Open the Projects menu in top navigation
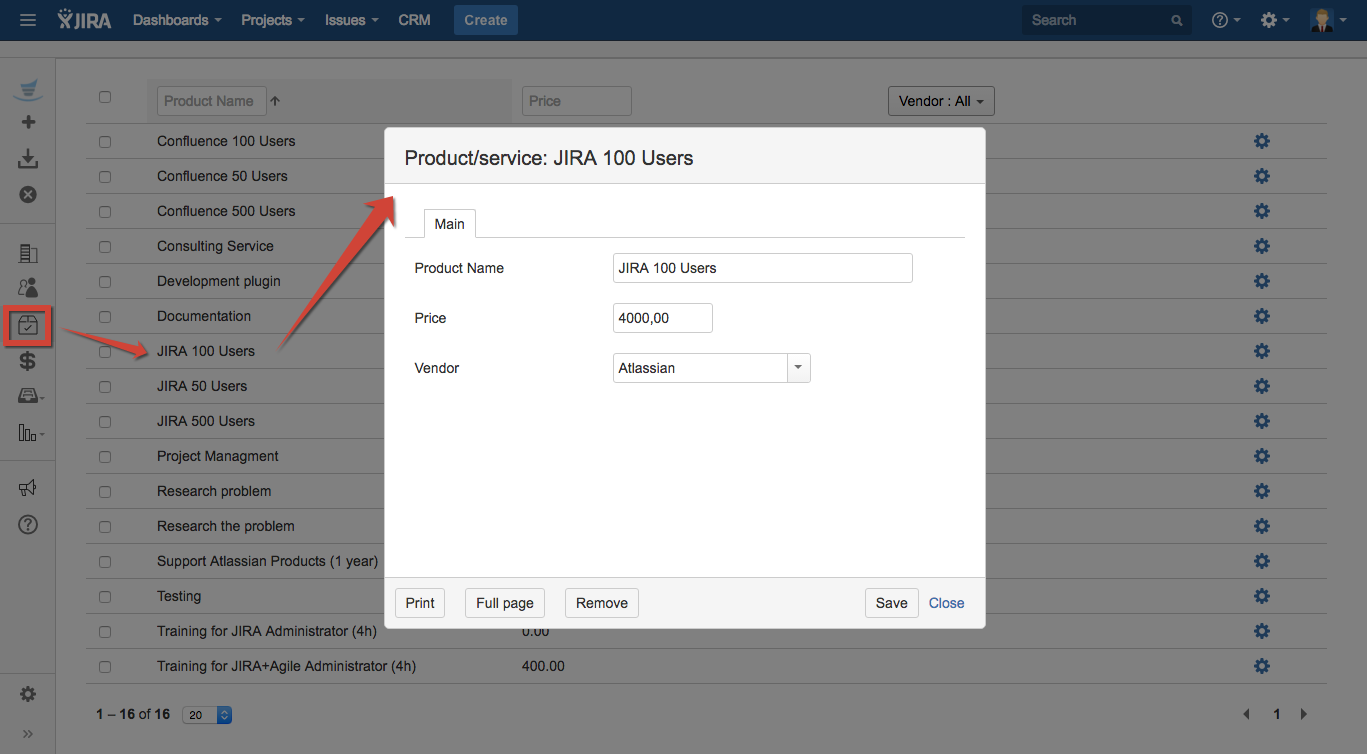This screenshot has height=754, width=1367. click(x=272, y=20)
